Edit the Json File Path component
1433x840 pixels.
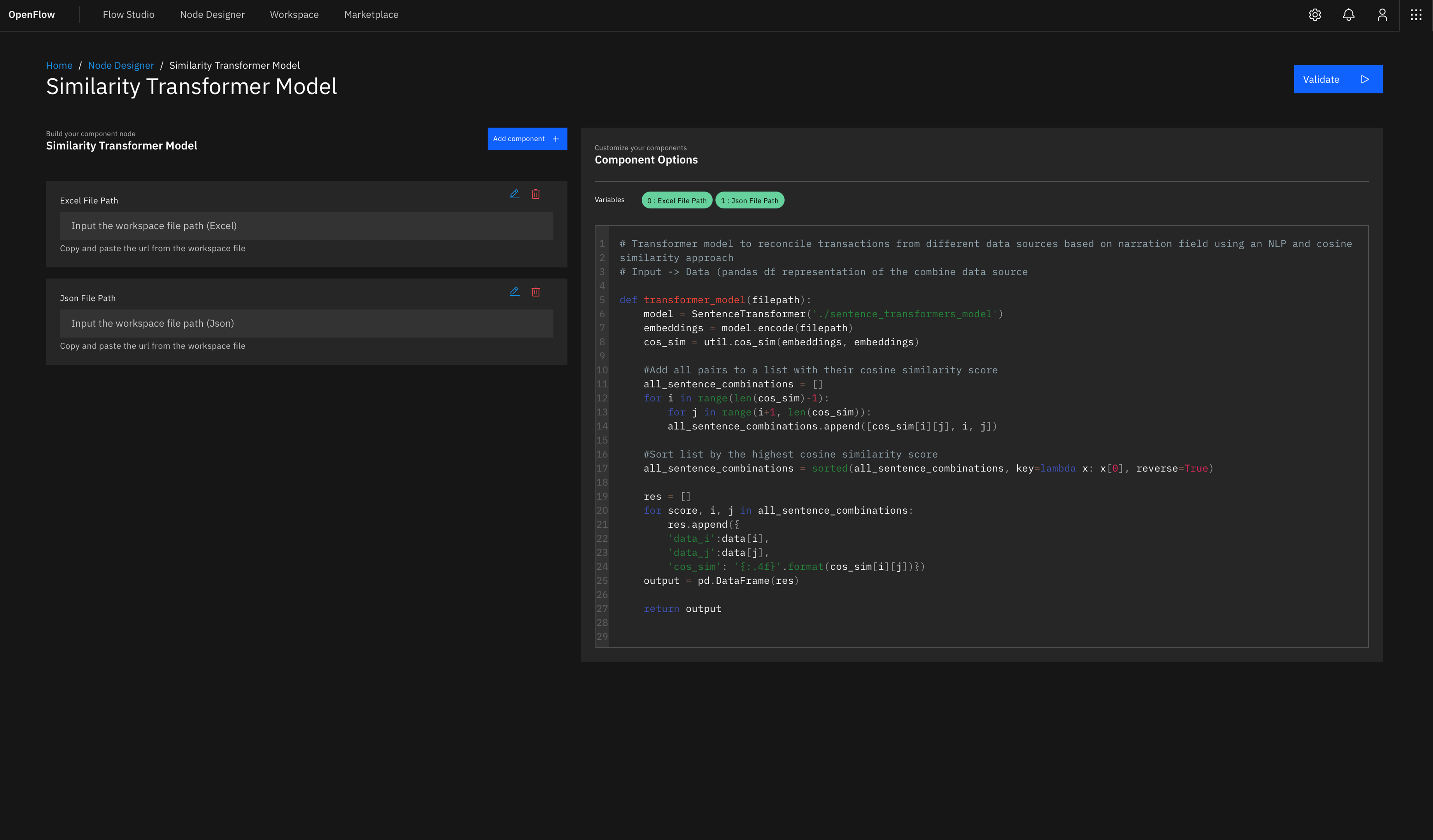point(514,292)
